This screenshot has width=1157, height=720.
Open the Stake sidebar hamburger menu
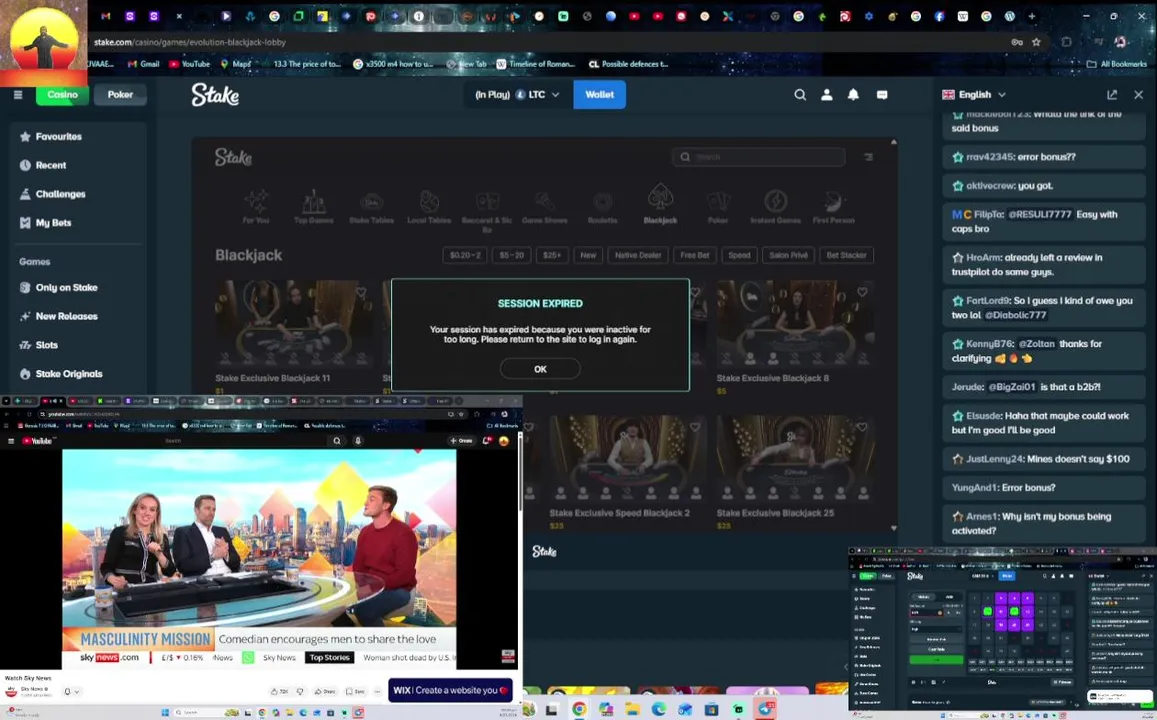[18, 94]
